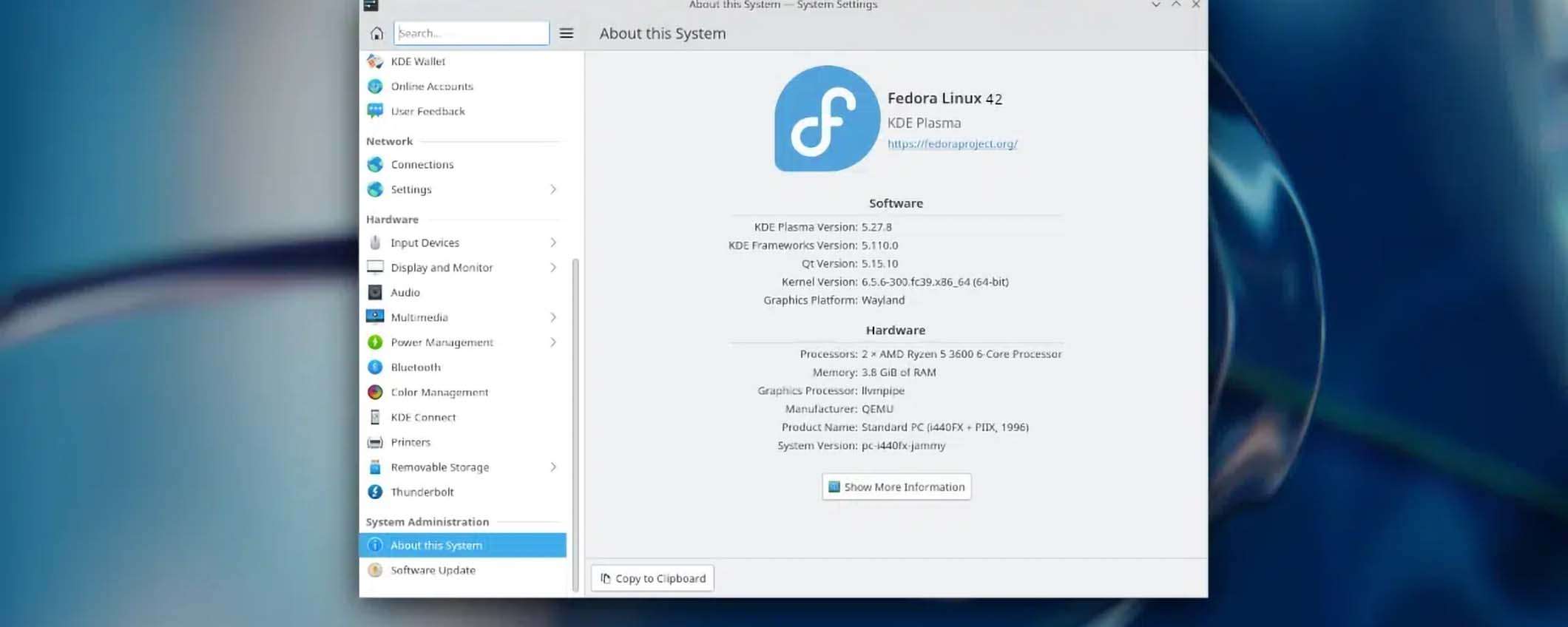The height and width of the screenshot is (627, 1568).
Task: Select the Qt Version value 5.15.10
Action: [879, 263]
